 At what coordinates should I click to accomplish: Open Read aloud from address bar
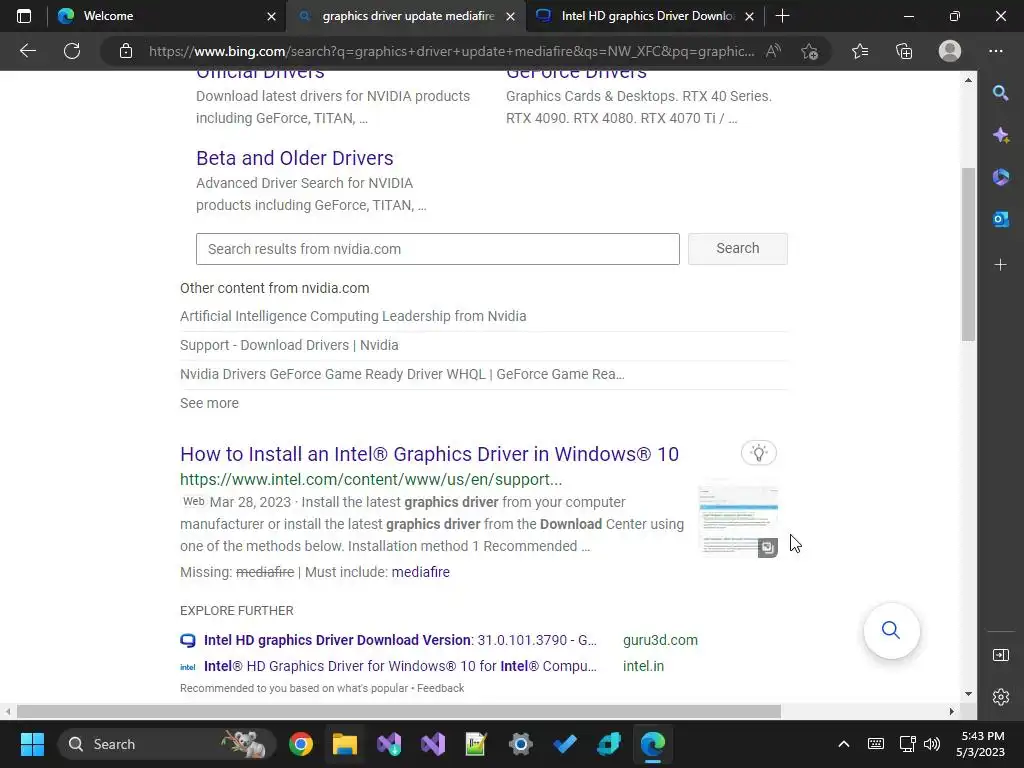(x=773, y=51)
